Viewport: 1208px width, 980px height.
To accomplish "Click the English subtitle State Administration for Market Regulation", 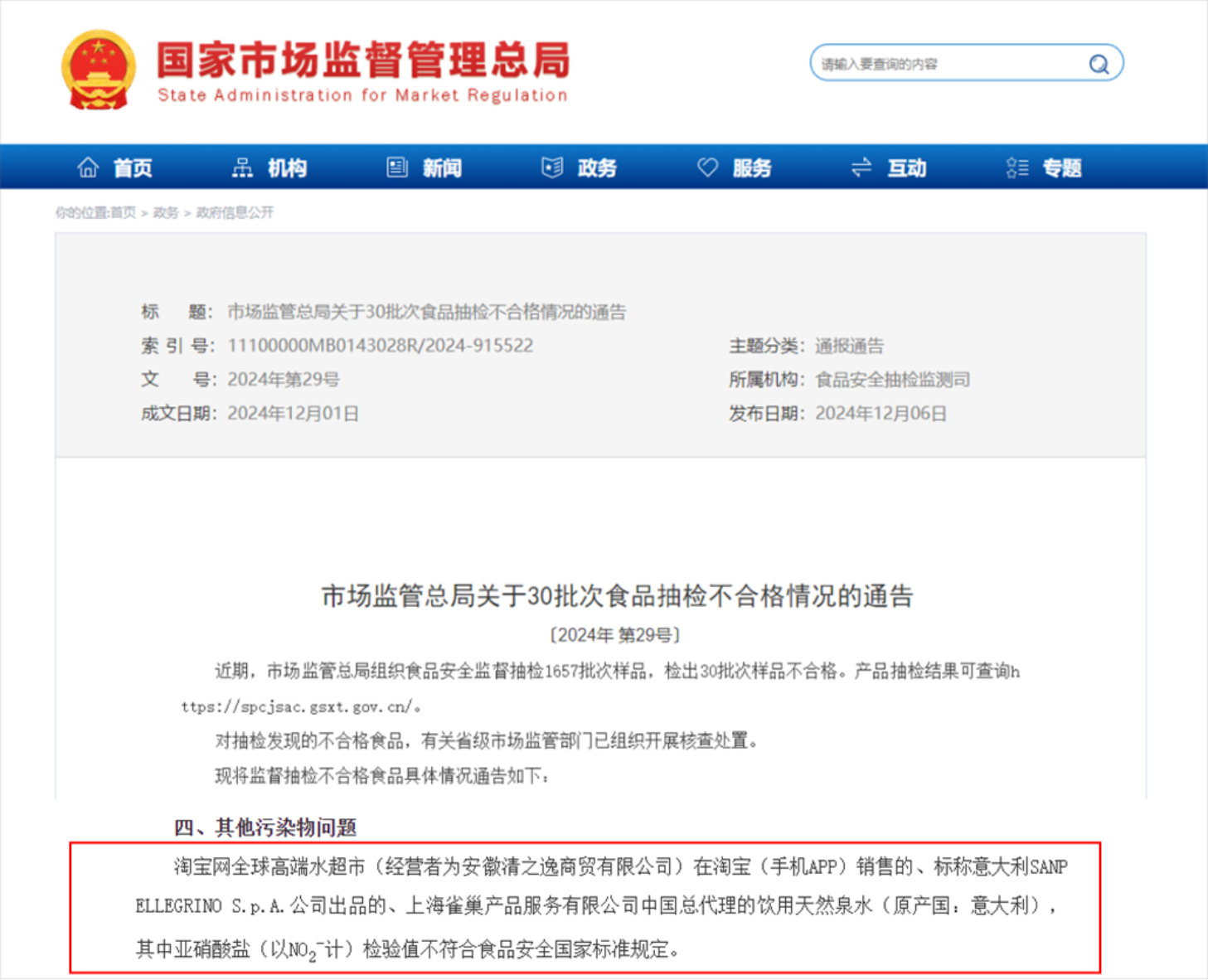I will click(x=362, y=95).
